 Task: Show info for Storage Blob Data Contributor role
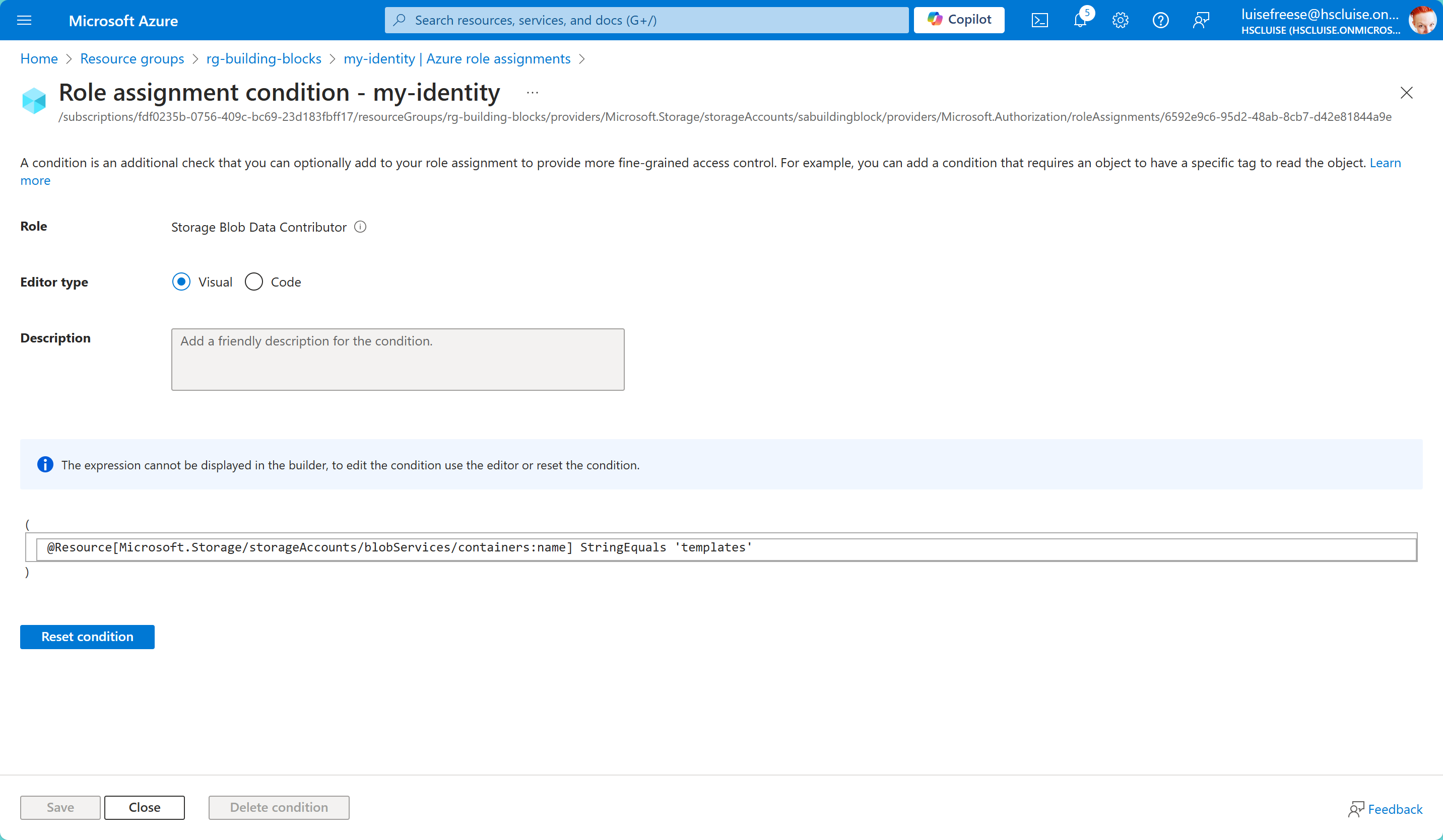coord(360,227)
